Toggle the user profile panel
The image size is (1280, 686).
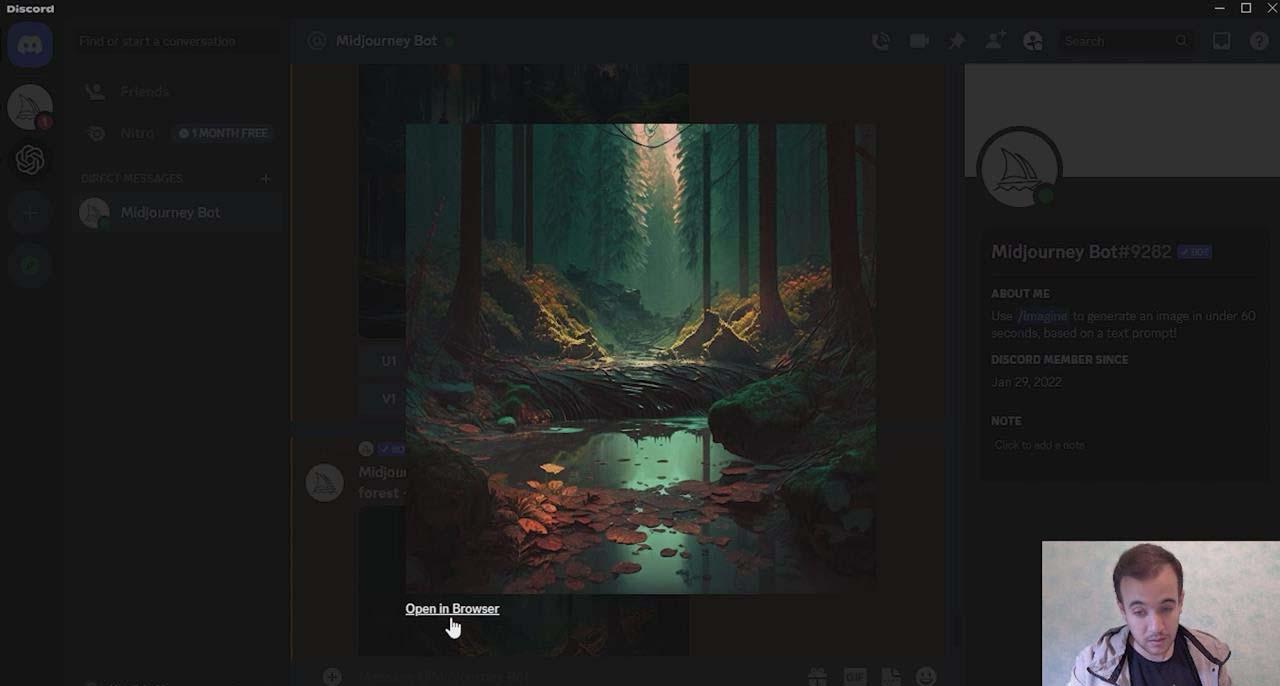[1033, 41]
